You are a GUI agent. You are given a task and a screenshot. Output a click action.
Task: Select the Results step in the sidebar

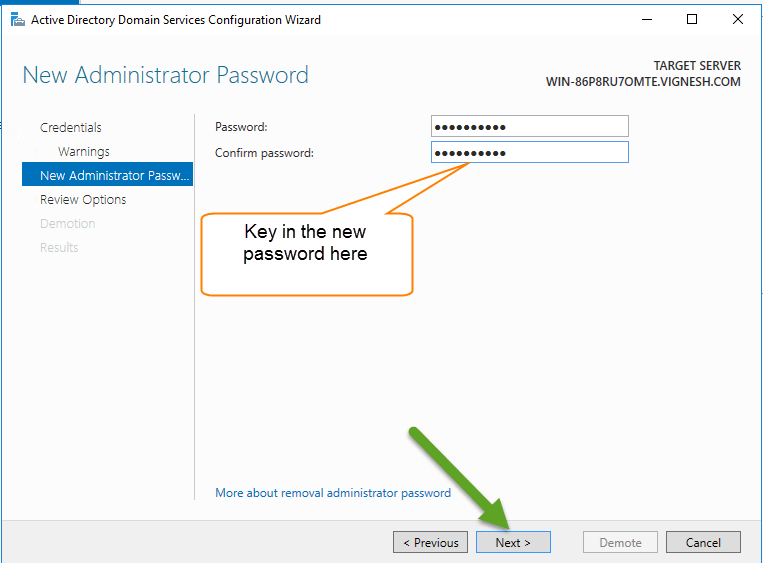click(x=59, y=247)
